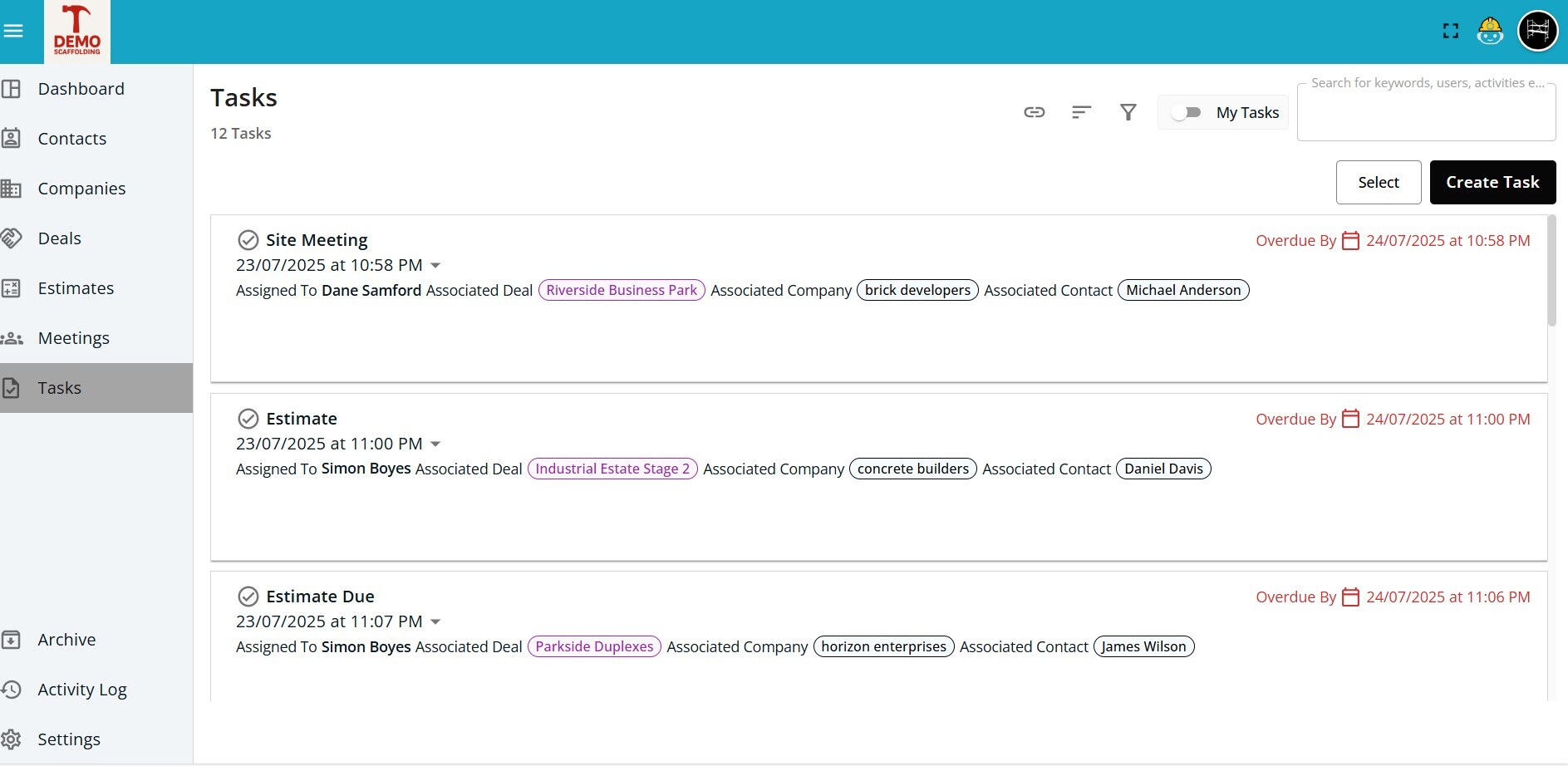Open Activity Log in sidebar

[96, 690]
